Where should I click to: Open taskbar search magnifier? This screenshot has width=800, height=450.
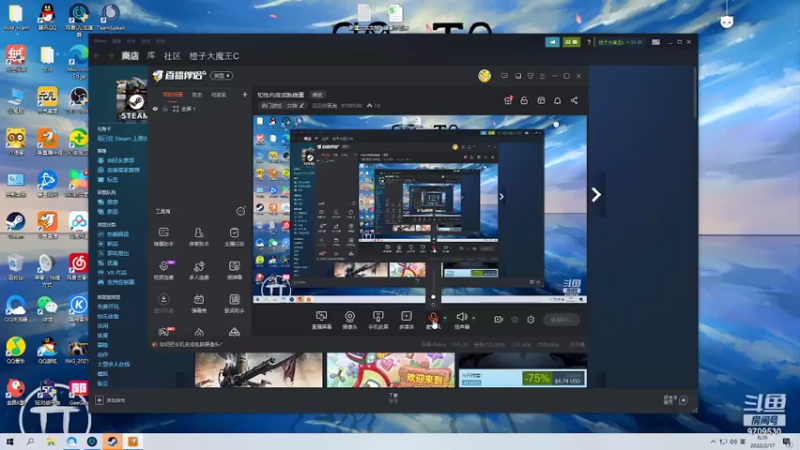(x=30, y=442)
